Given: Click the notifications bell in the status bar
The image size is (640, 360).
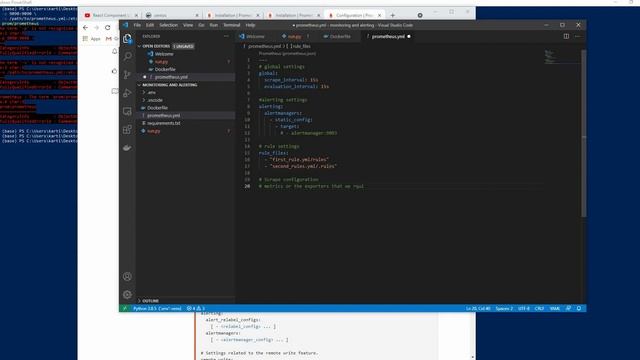Looking at the screenshot, I should point(579,309).
